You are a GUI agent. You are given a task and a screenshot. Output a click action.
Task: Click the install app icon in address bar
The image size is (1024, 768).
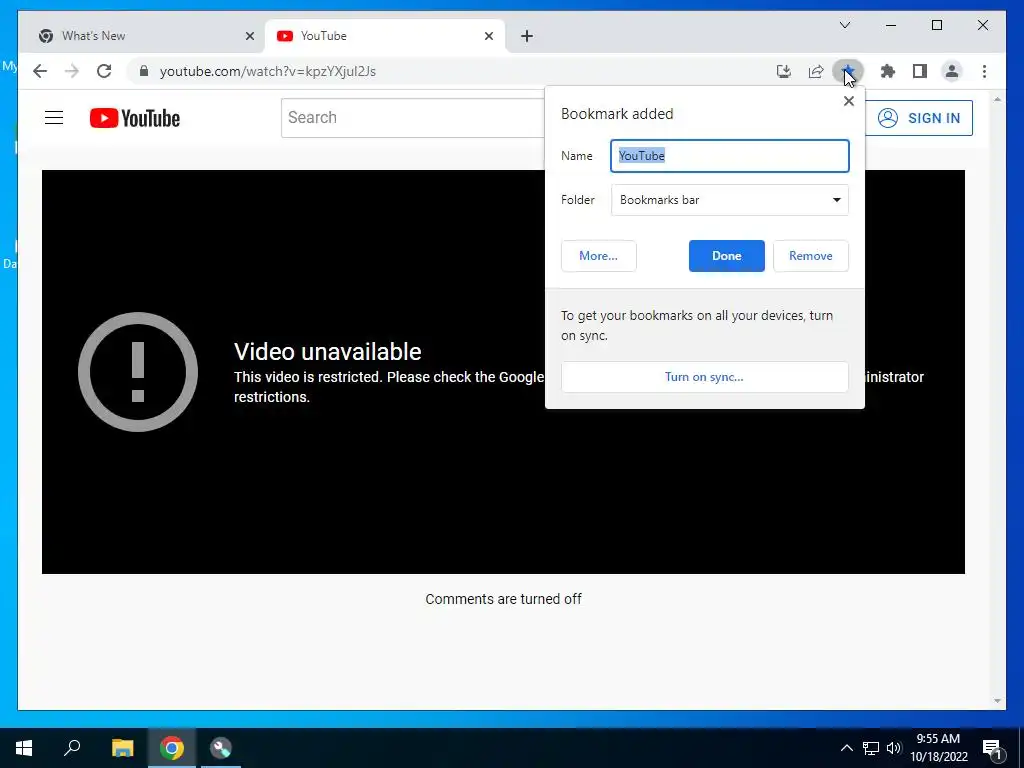click(x=784, y=71)
